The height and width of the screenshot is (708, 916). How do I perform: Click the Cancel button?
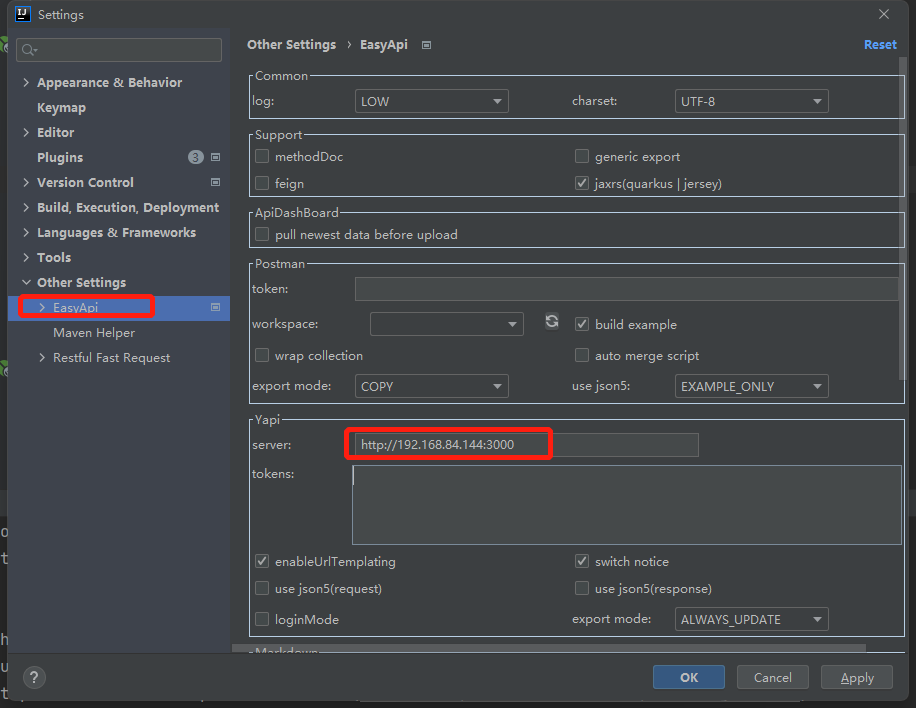pyautogui.click(x=772, y=677)
